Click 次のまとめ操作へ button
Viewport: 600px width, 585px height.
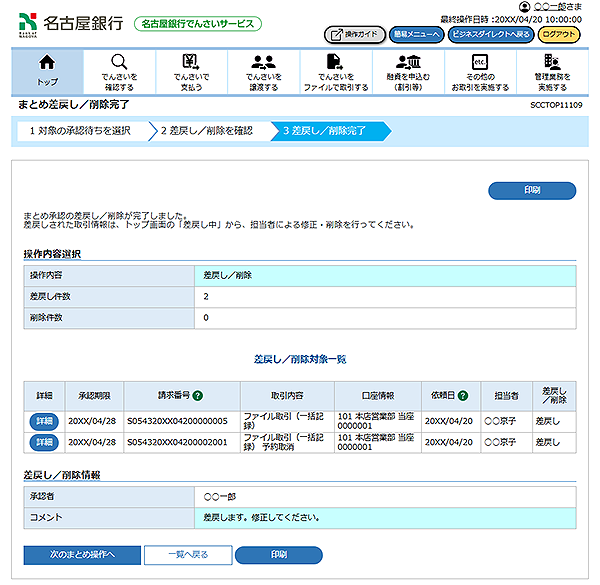coord(83,554)
